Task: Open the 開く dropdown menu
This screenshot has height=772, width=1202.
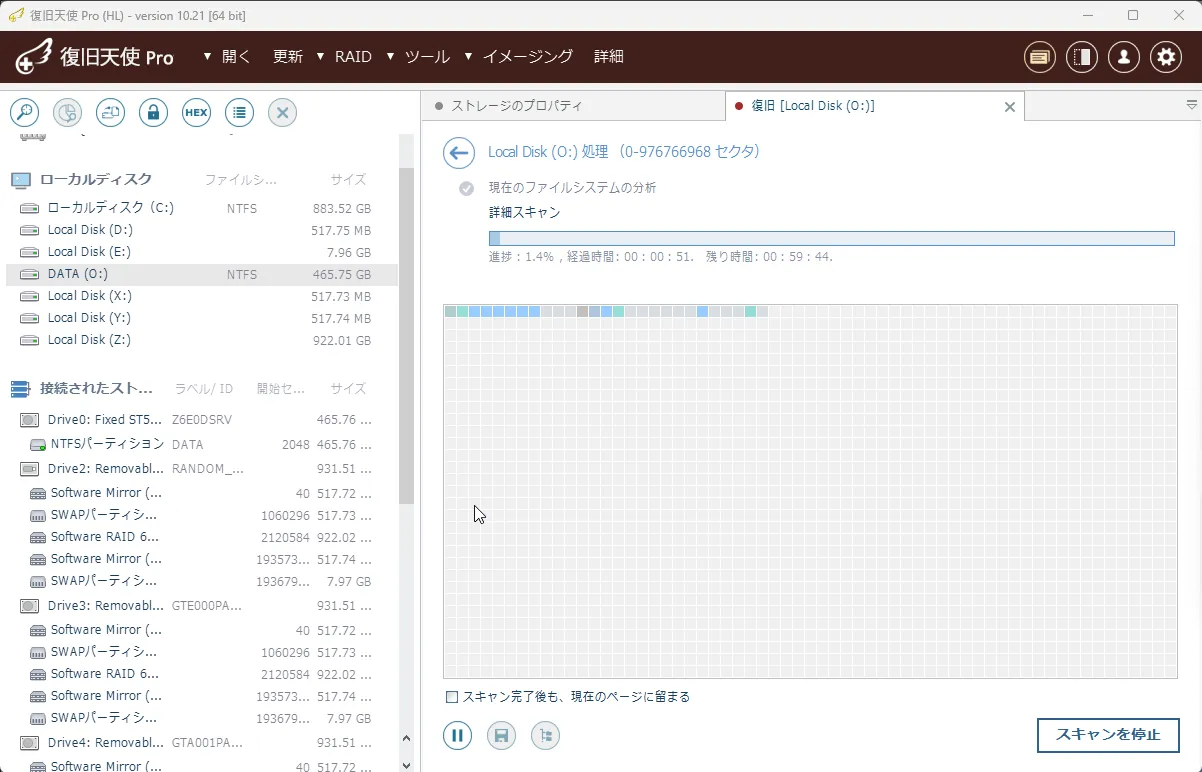Action: 227,57
